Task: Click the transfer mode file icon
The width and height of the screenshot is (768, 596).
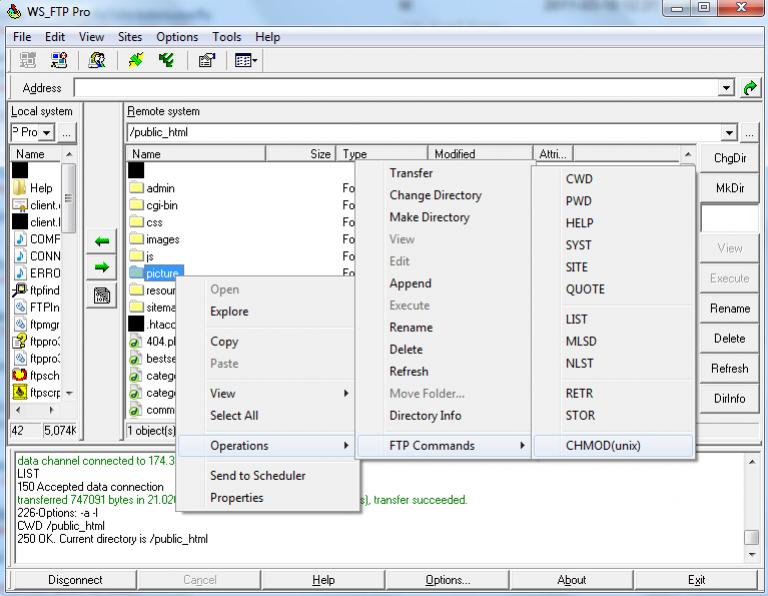Action: point(101,295)
